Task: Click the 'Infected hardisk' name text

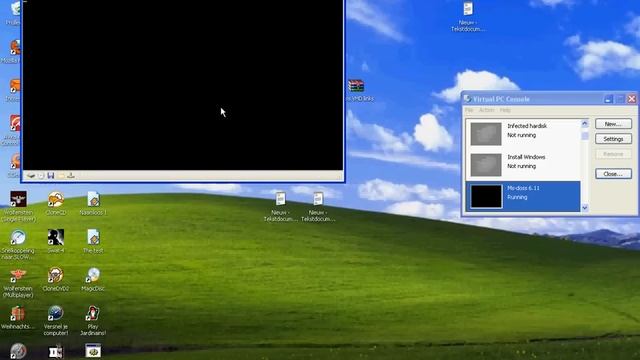Action: 527,126
